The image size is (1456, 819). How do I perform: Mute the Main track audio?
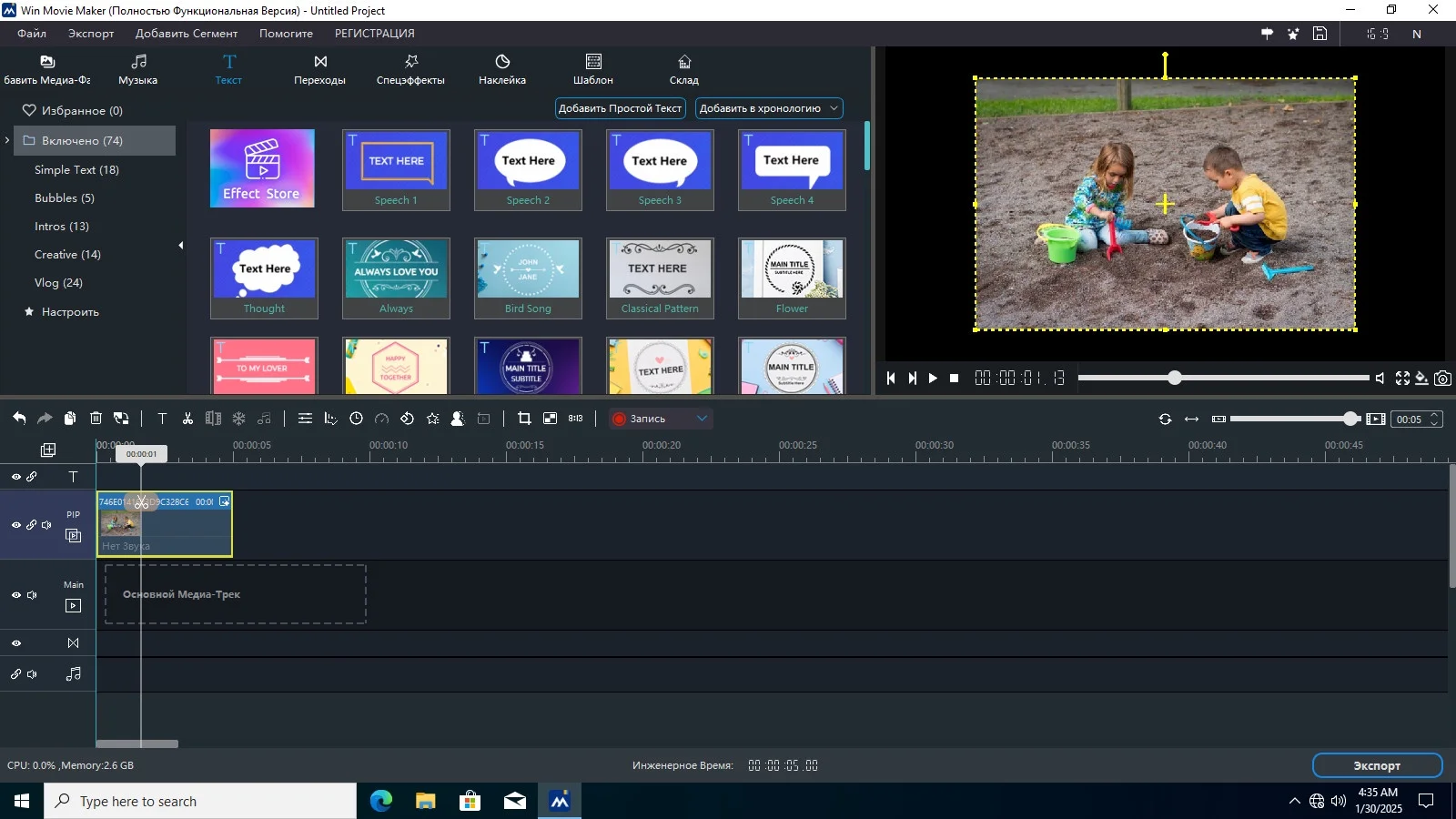(x=32, y=595)
